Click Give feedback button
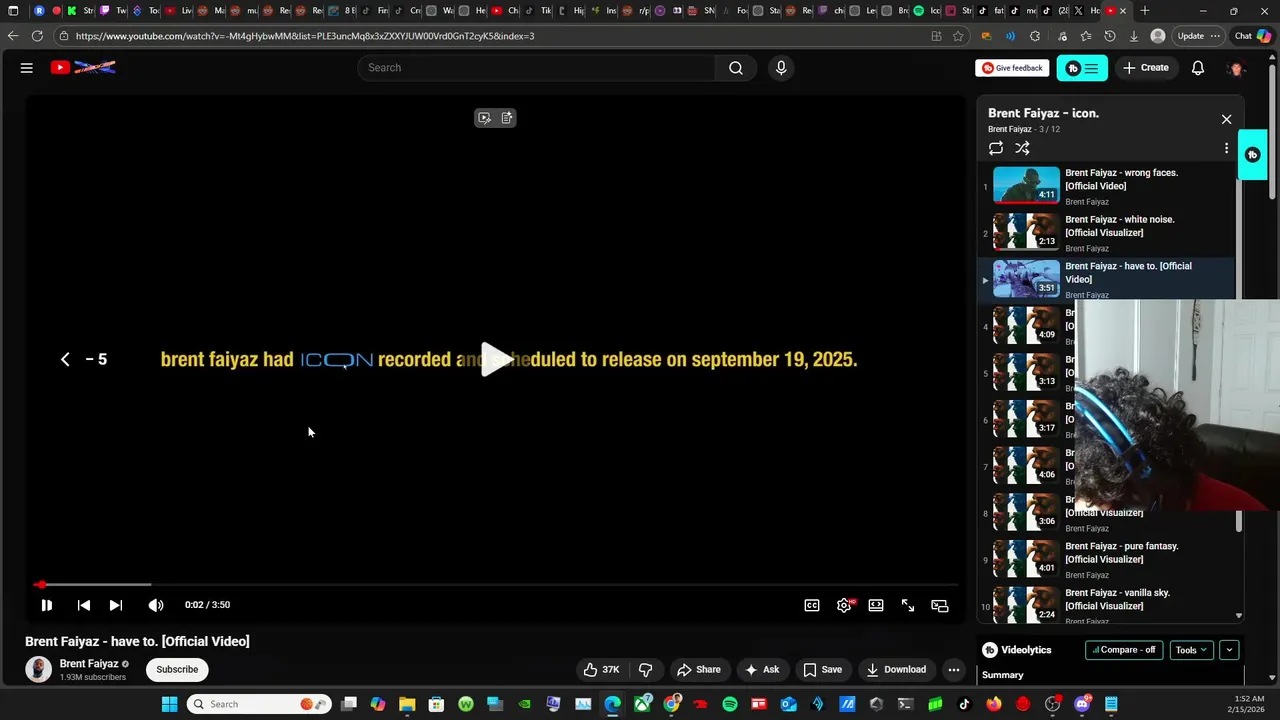The height and width of the screenshot is (720, 1280). click(x=1012, y=68)
